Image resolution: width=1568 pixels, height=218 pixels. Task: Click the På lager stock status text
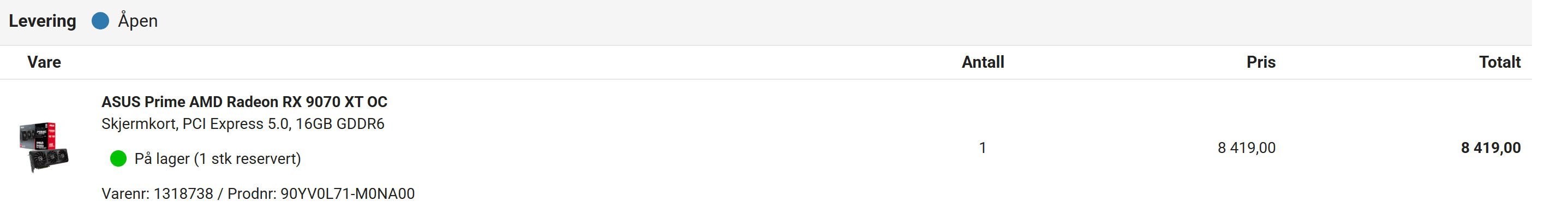click(162, 159)
